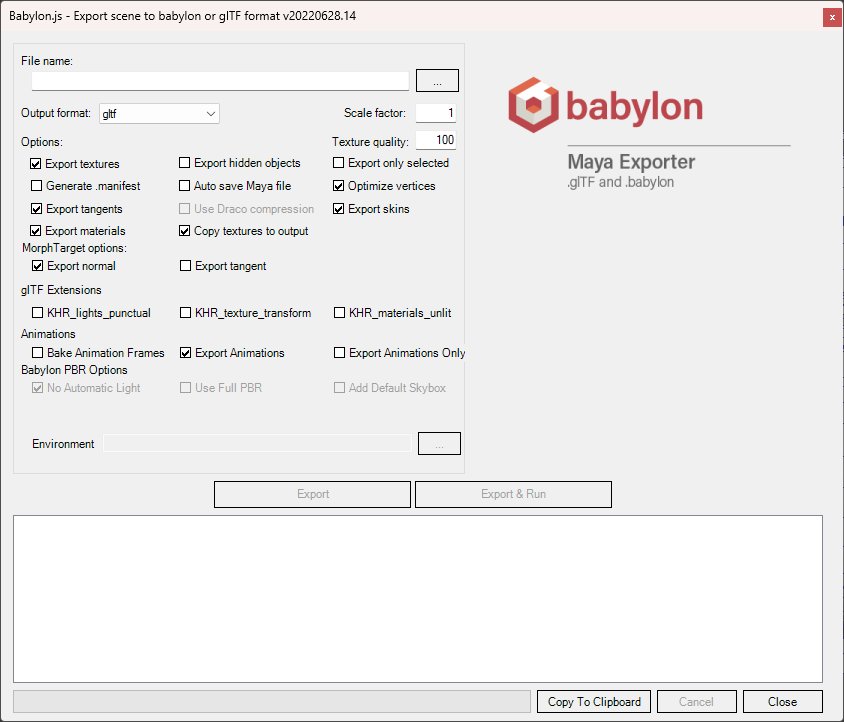
Task: Click the MorphTarget options label
Action: (74, 248)
